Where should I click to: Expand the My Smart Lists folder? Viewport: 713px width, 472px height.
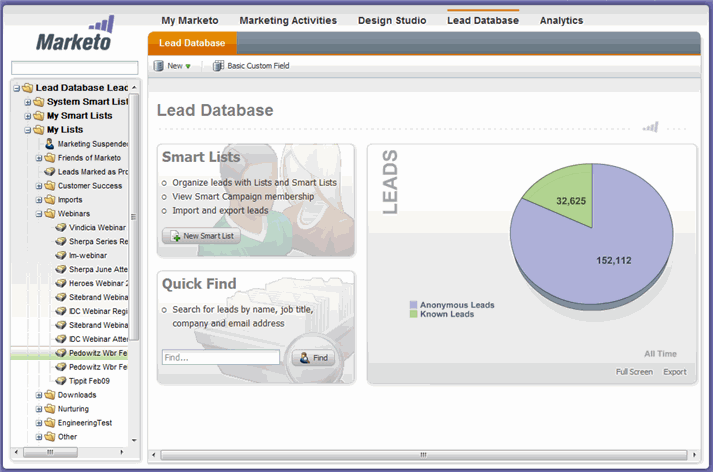point(28,116)
